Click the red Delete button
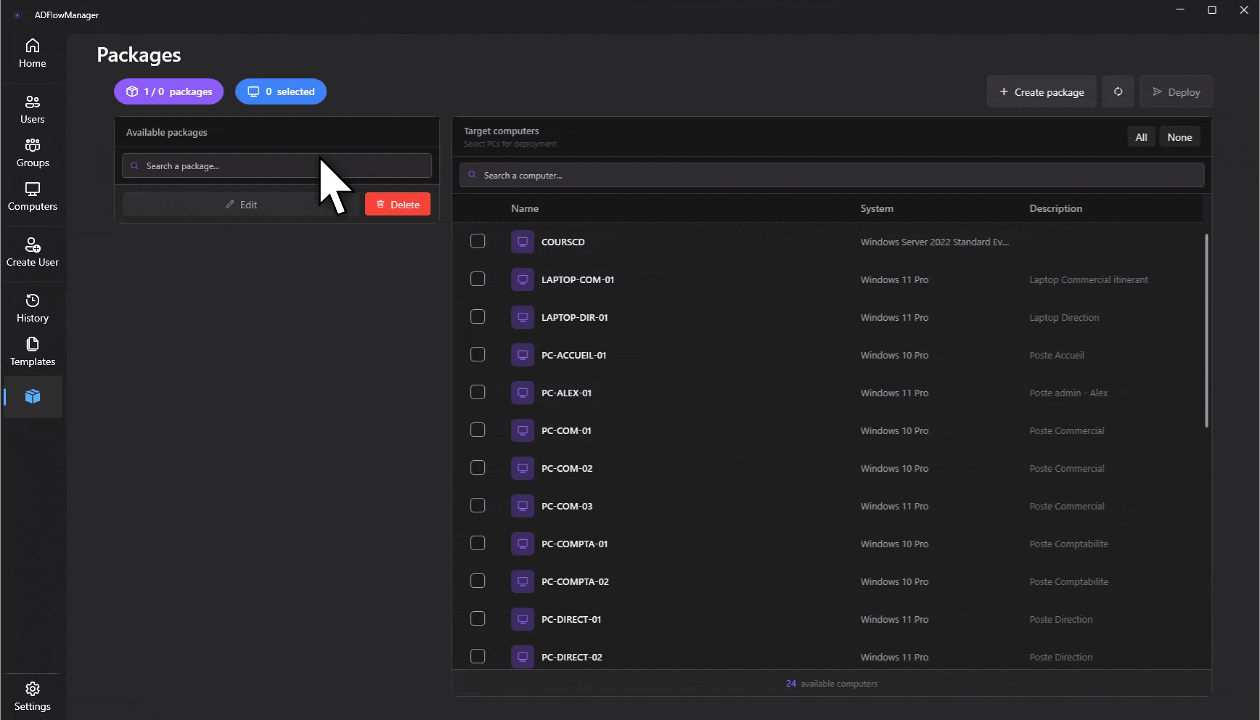Screen dimensions: 1260x720 coord(397,204)
